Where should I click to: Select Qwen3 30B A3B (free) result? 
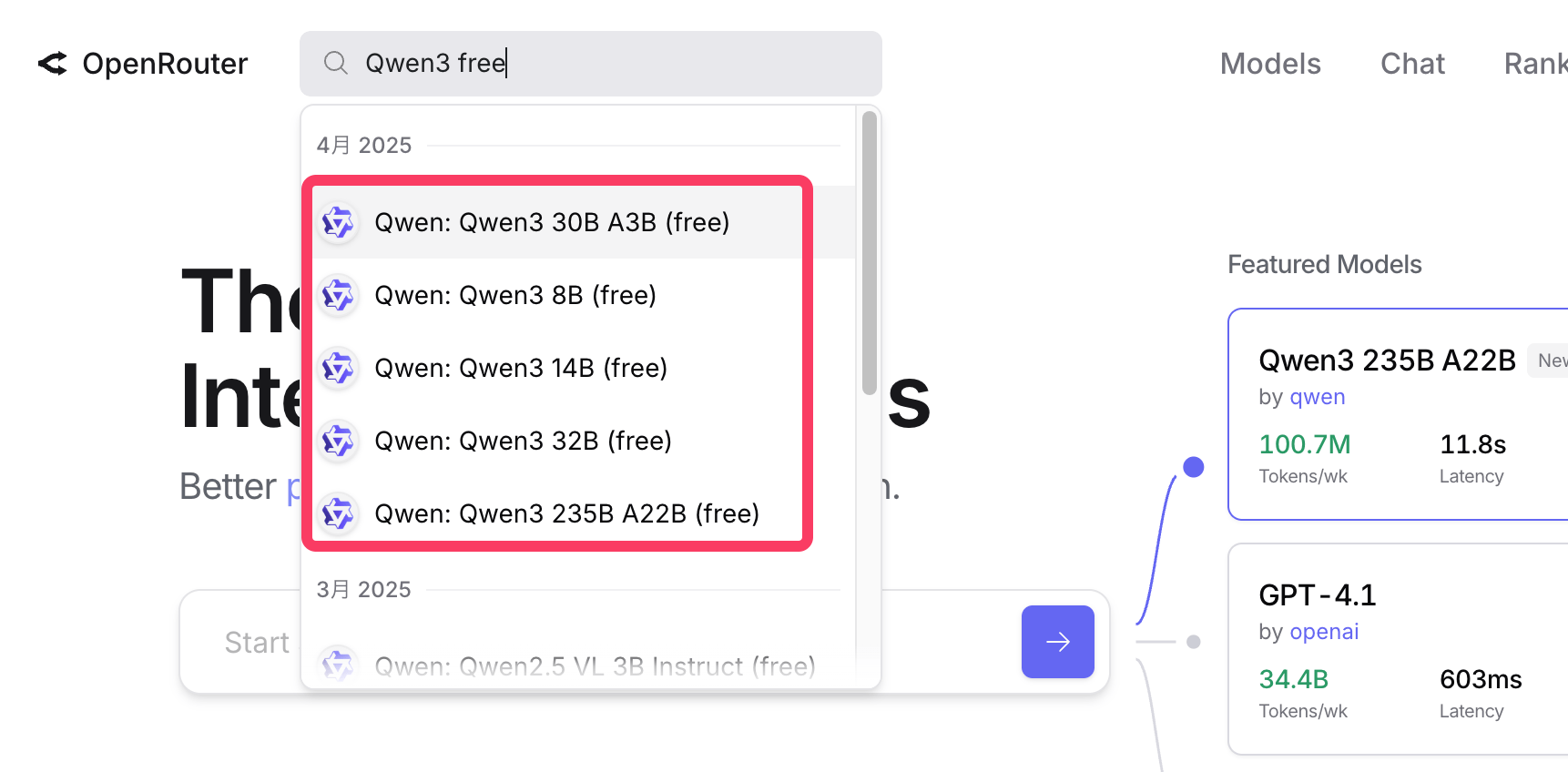(552, 222)
